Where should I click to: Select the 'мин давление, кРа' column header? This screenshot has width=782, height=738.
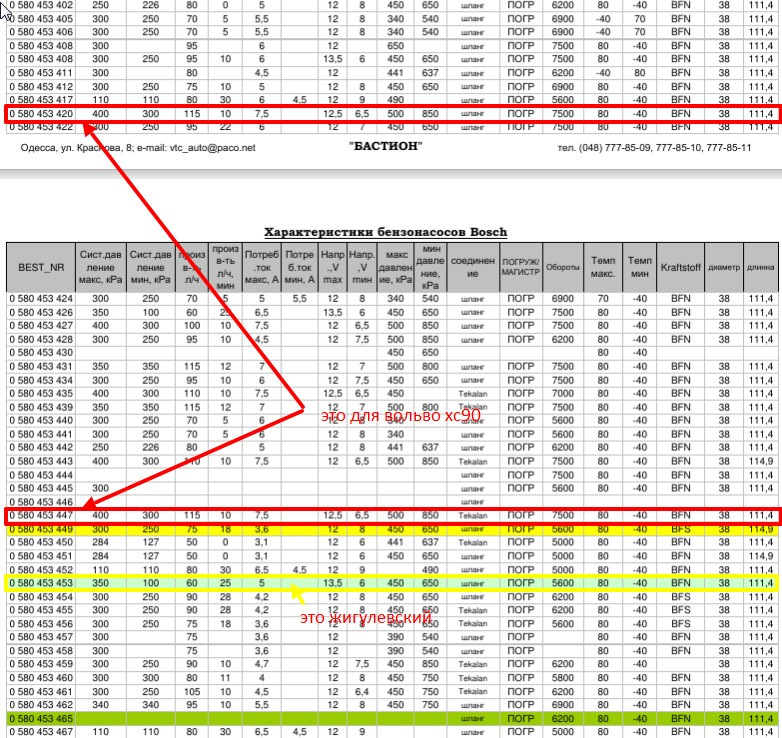[430, 267]
